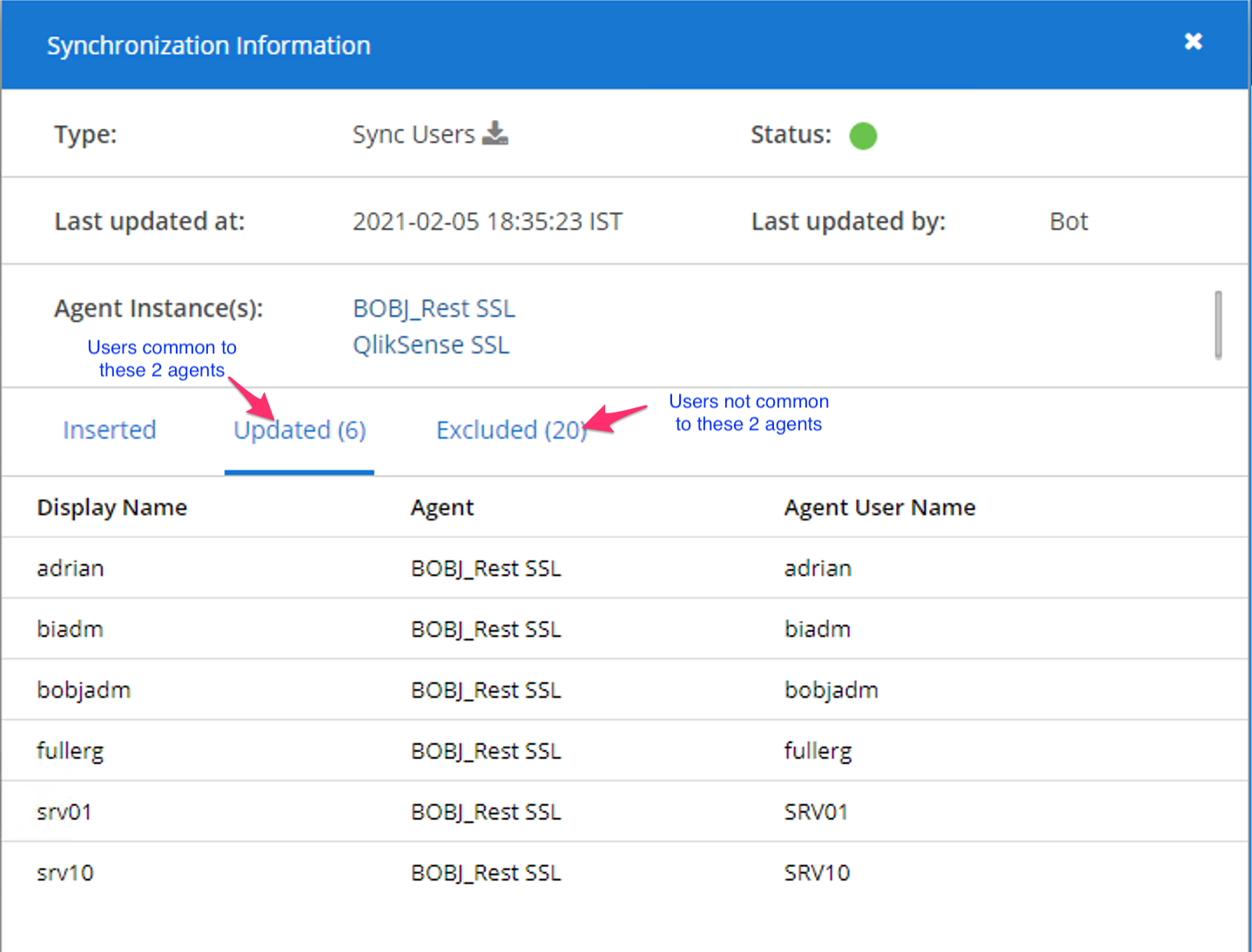
Task: Click BOBJ_Rest SSL in the srv10 row
Action: 486,873
